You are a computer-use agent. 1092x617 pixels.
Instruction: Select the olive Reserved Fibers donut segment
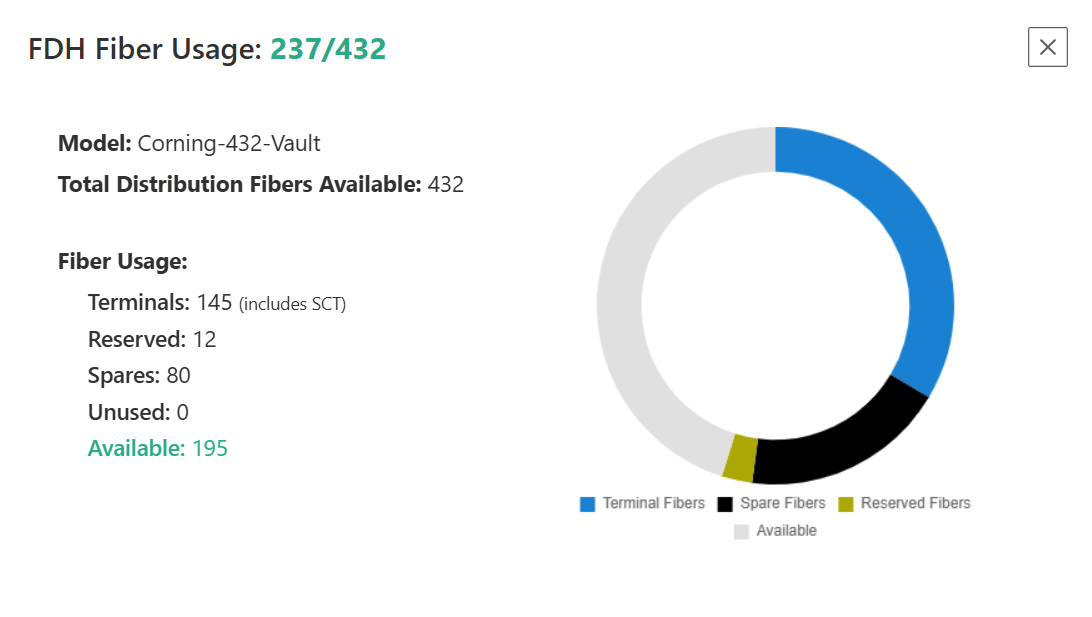[741, 458]
